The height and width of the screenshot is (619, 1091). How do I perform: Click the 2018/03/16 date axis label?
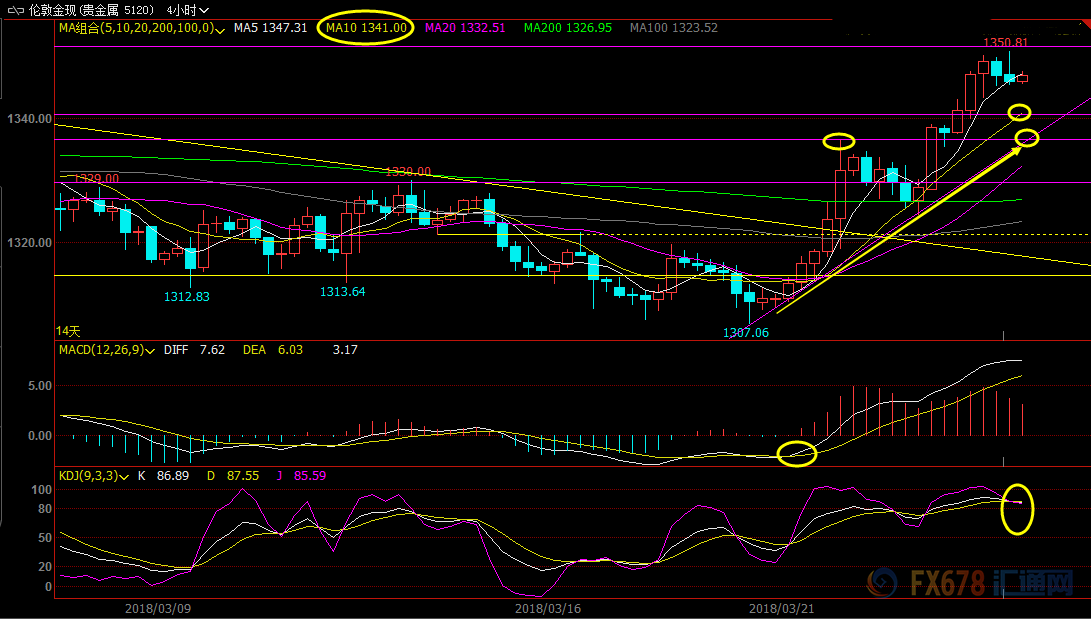tap(548, 609)
